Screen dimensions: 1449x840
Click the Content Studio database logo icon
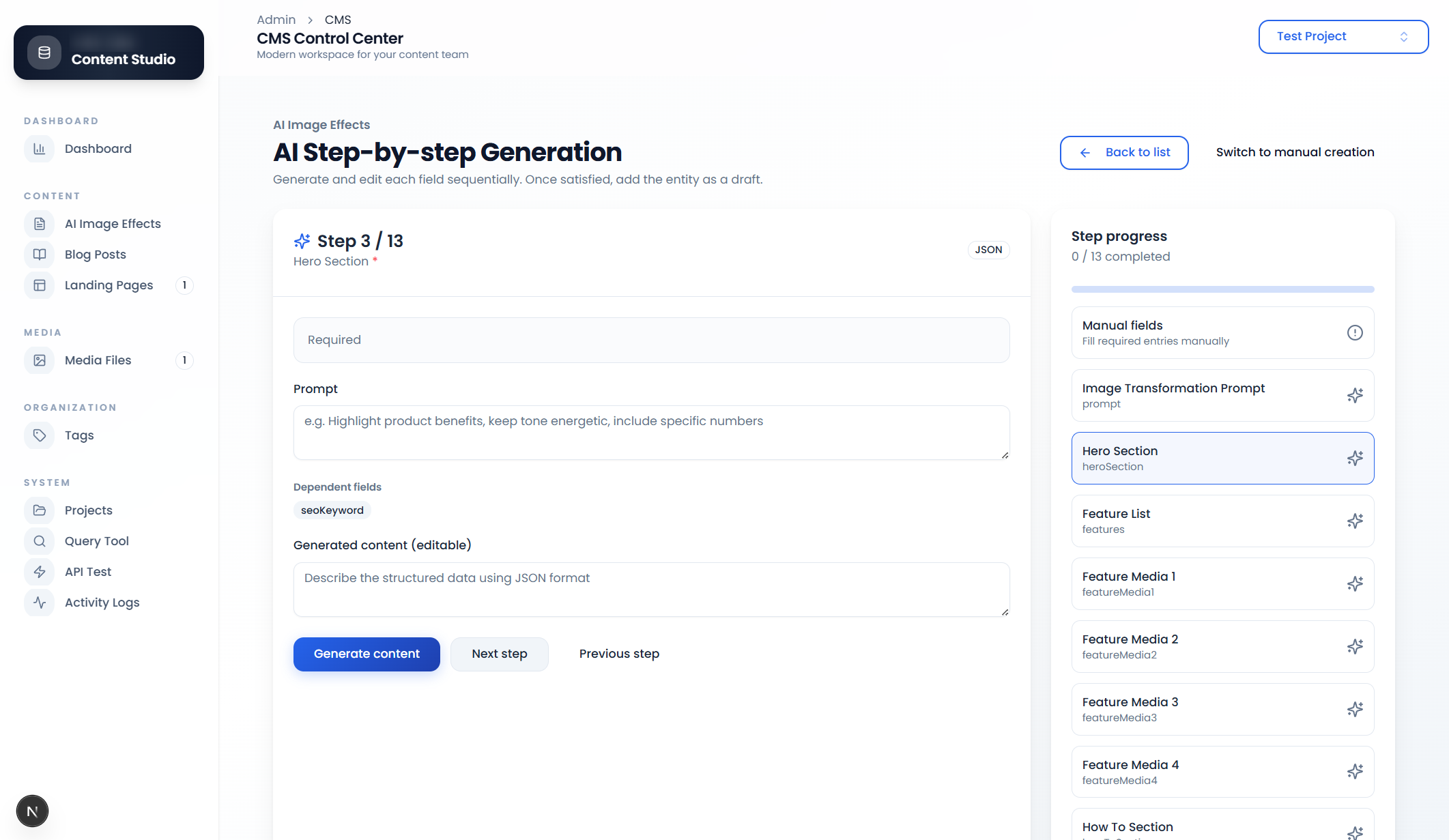point(44,53)
